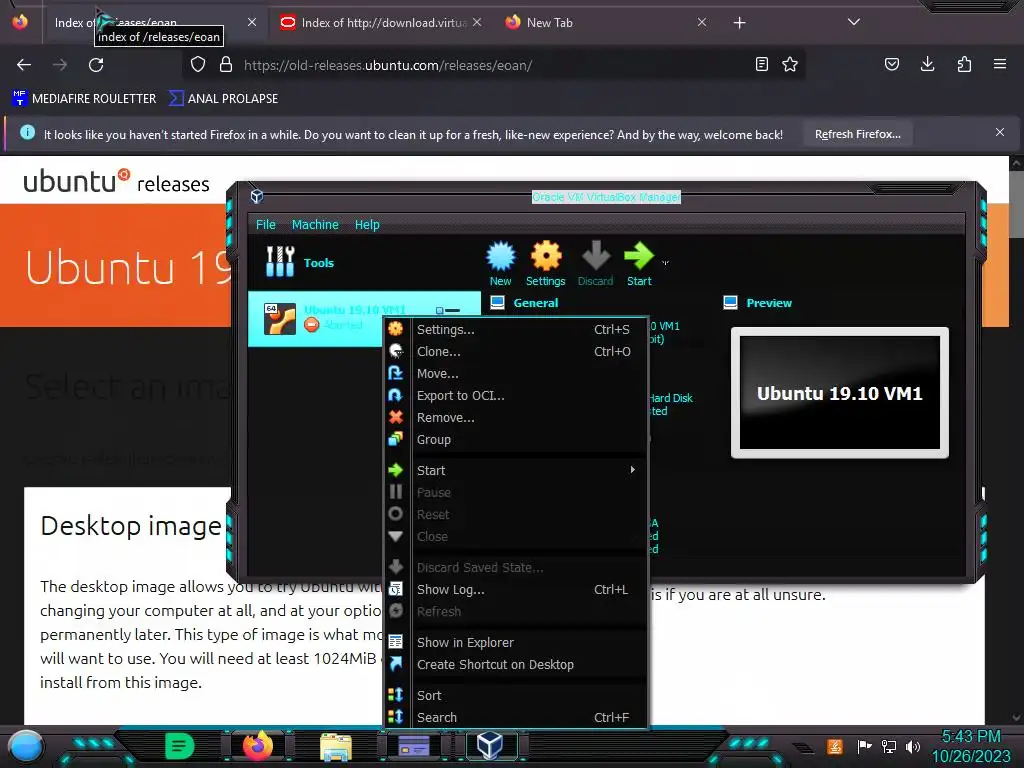Open the VM list item menu button
The height and width of the screenshot is (768, 1024).
point(449,310)
